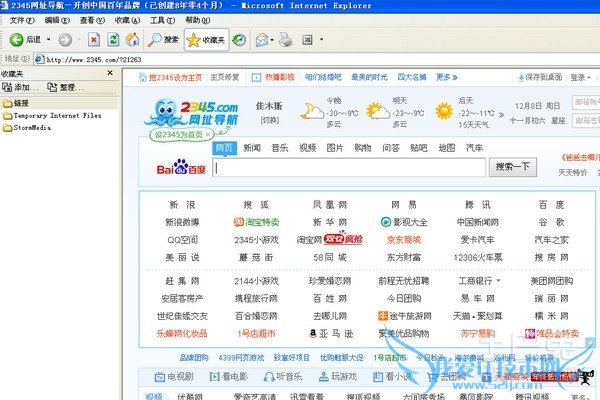Screen dimensions: 600x400
Task: Click the sunny weather icon for 后天
Action: [444, 111]
